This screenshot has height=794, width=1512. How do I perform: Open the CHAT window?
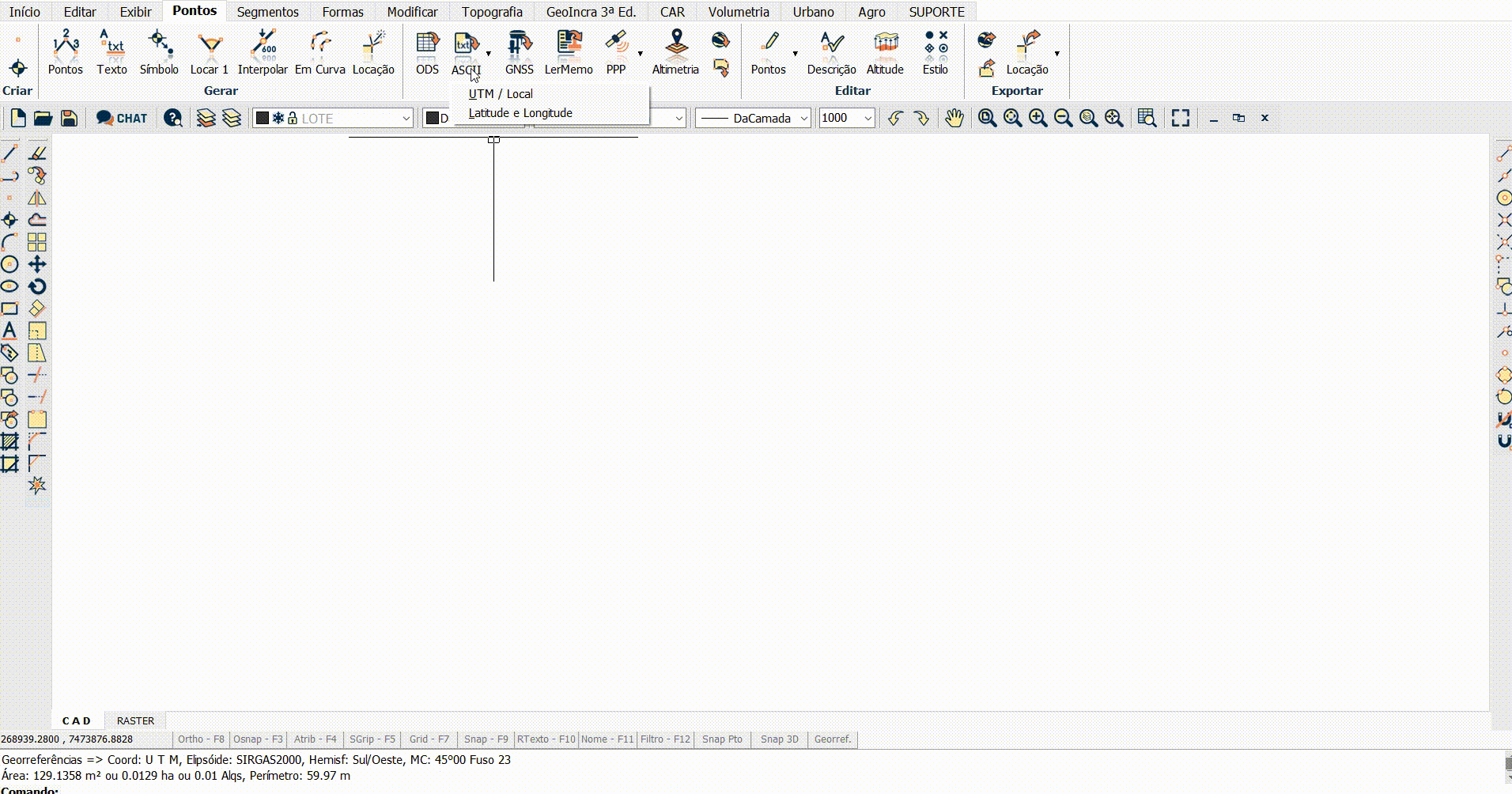click(x=120, y=118)
